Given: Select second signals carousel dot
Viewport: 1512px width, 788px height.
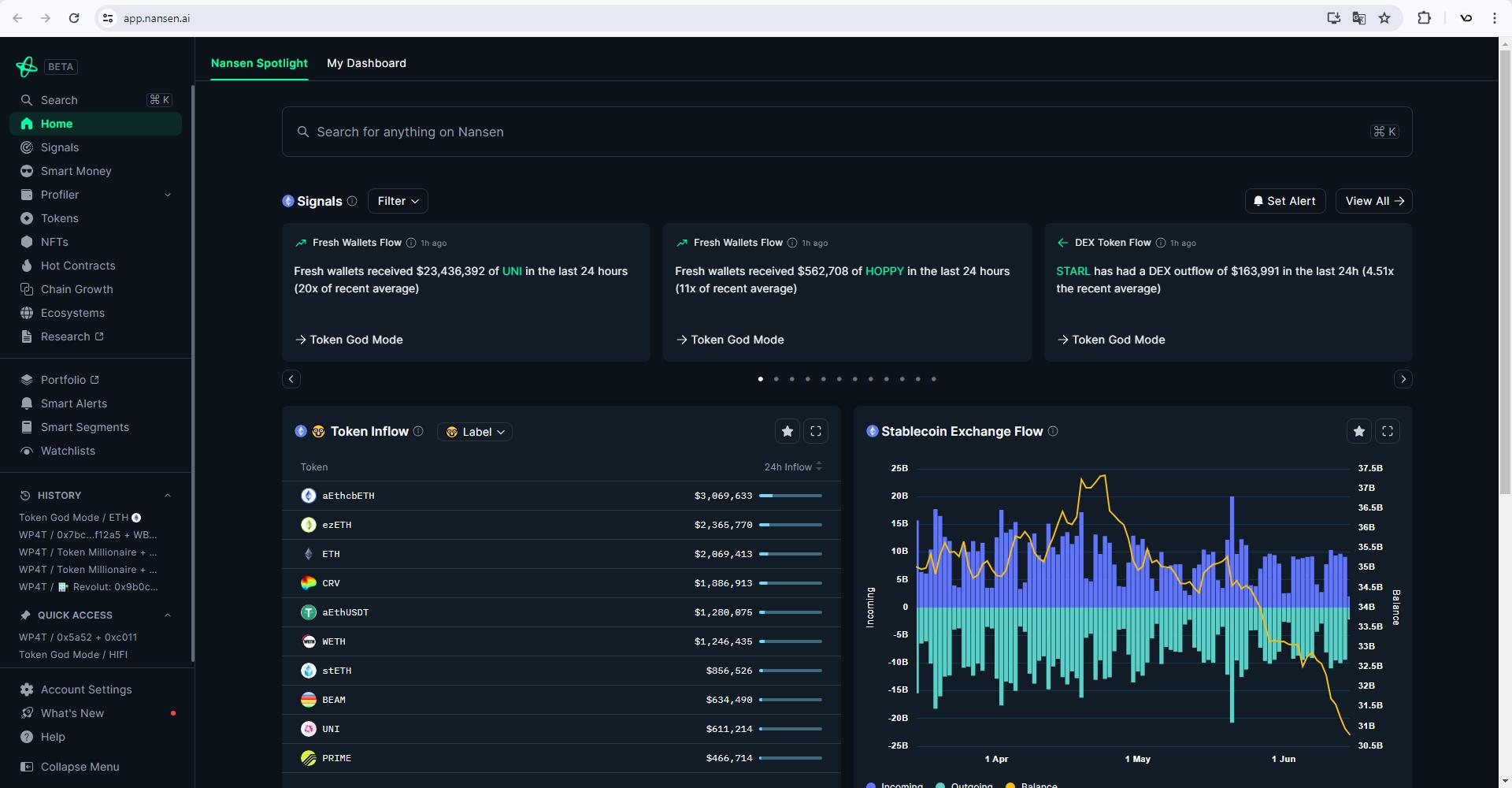Looking at the screenshot, I should click(x=776, y=379).
